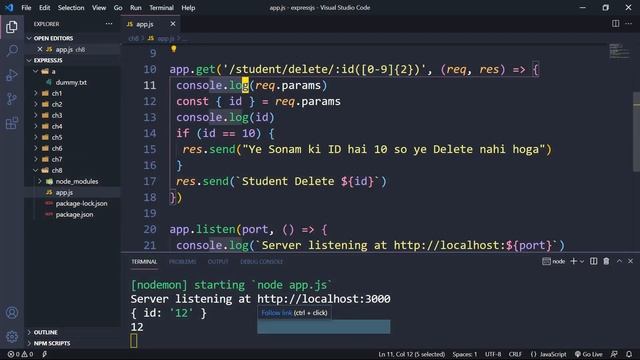The height and width of the screenshot is (360, 640).
Task: Click the Split Editor Right icon
Action: pyautogui.click(x=616, y=24)
